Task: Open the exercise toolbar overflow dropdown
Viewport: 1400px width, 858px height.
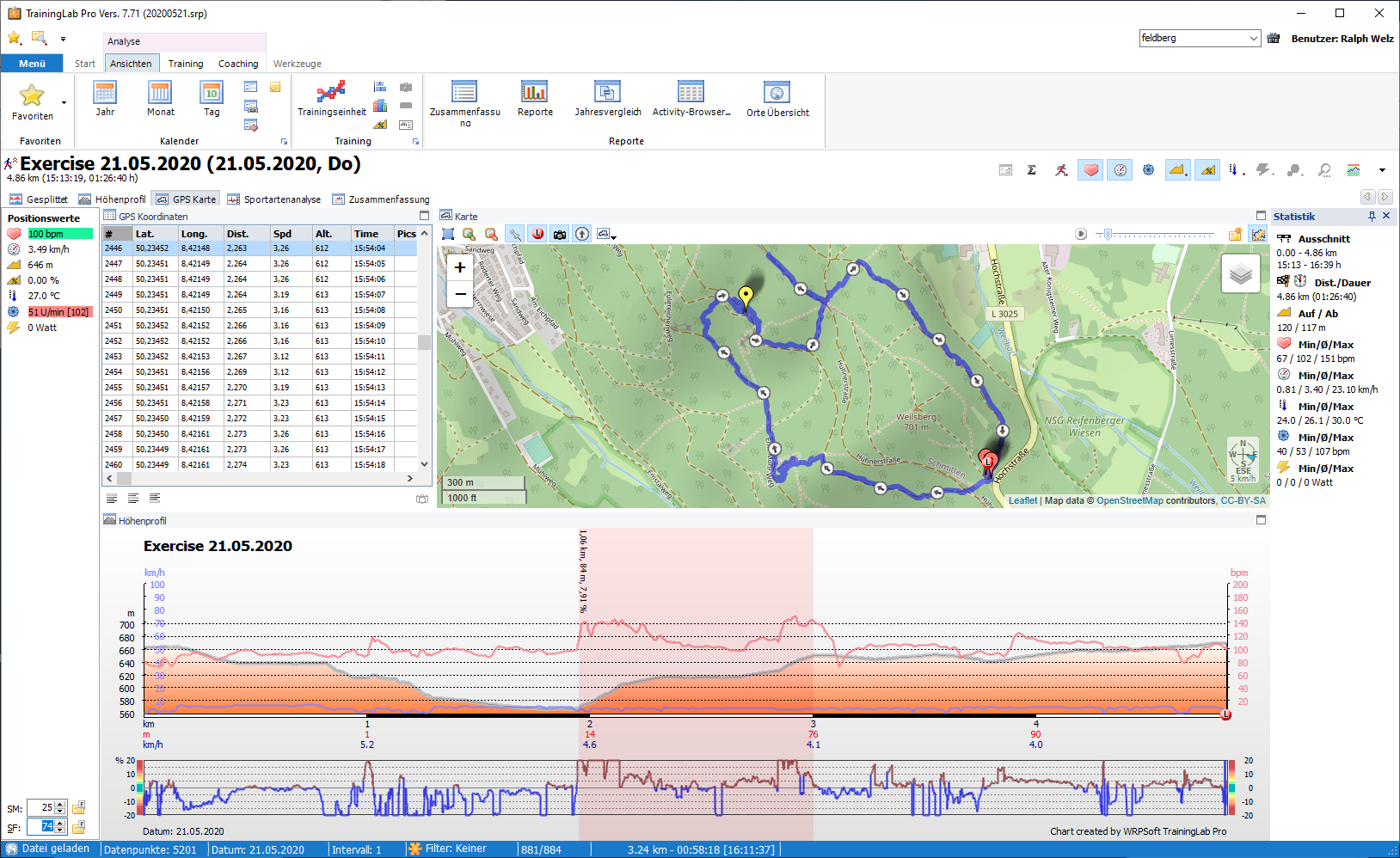Action: coord(1382,170)
